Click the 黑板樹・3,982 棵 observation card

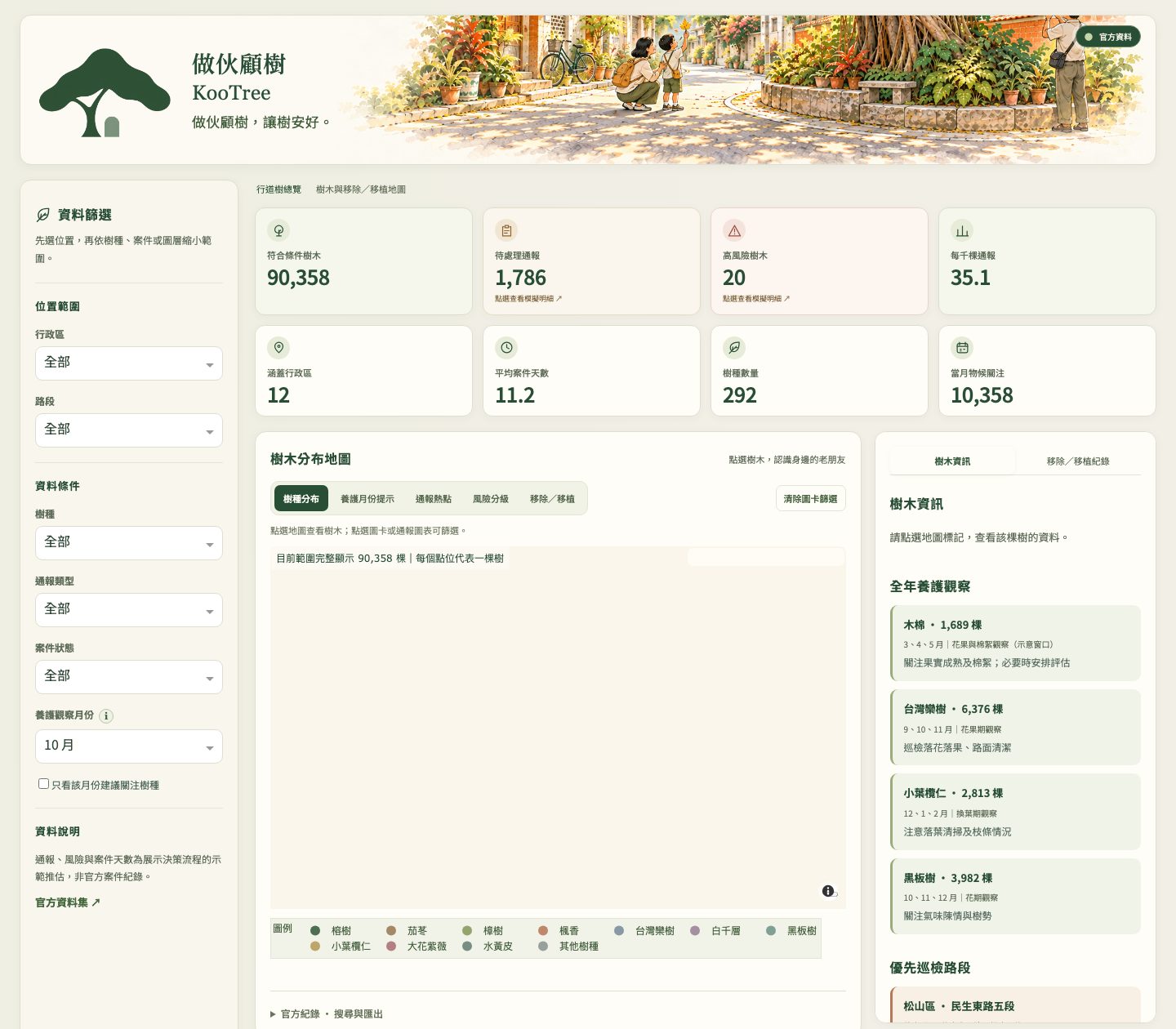pos(1015,896)
